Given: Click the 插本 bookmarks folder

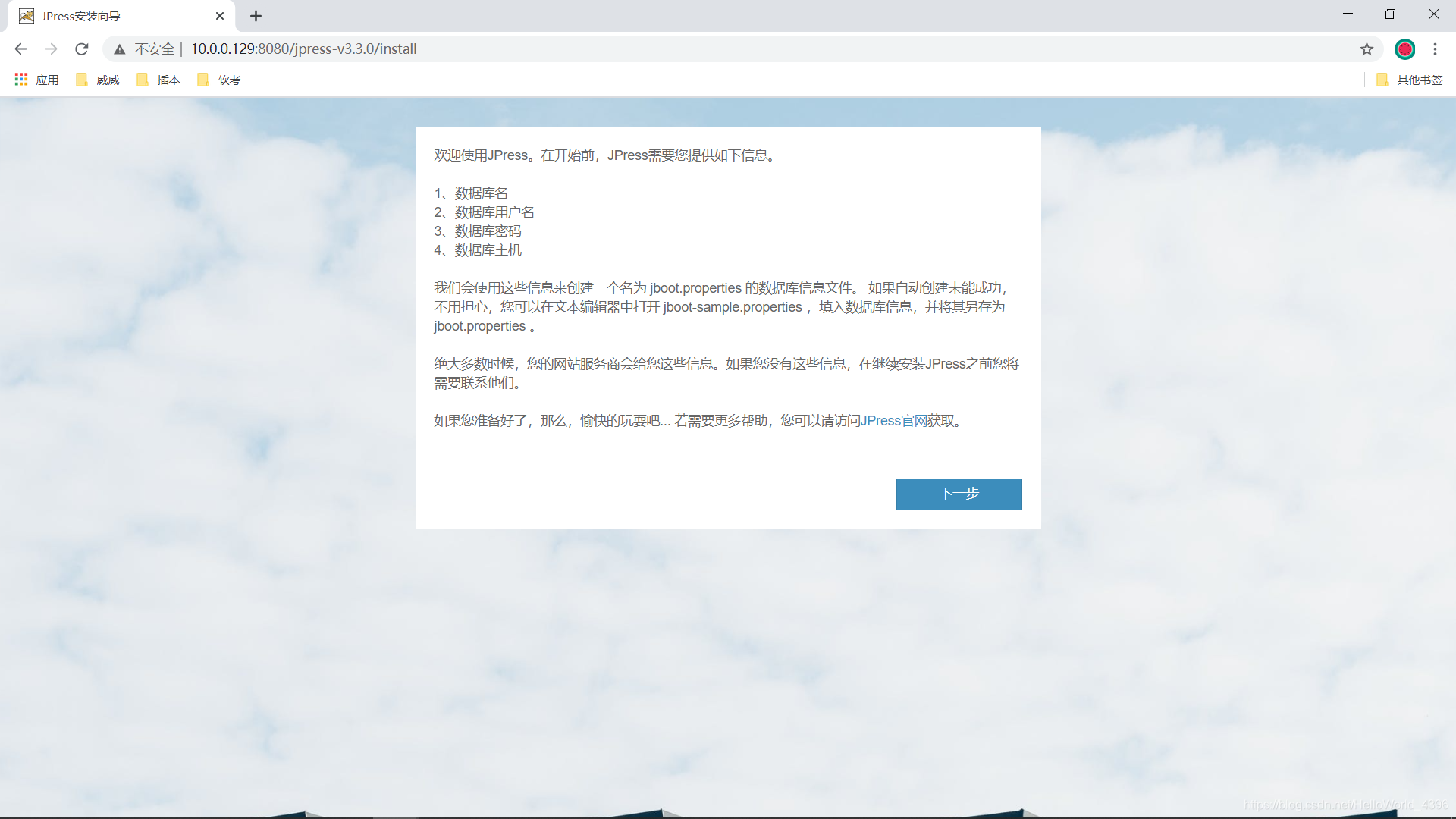Looking at the screenshot, I should [159, 79].
